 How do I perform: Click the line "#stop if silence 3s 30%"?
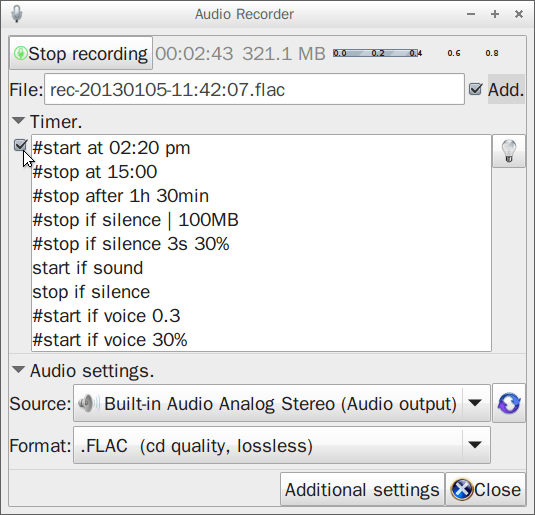click(x=131, y=244)
